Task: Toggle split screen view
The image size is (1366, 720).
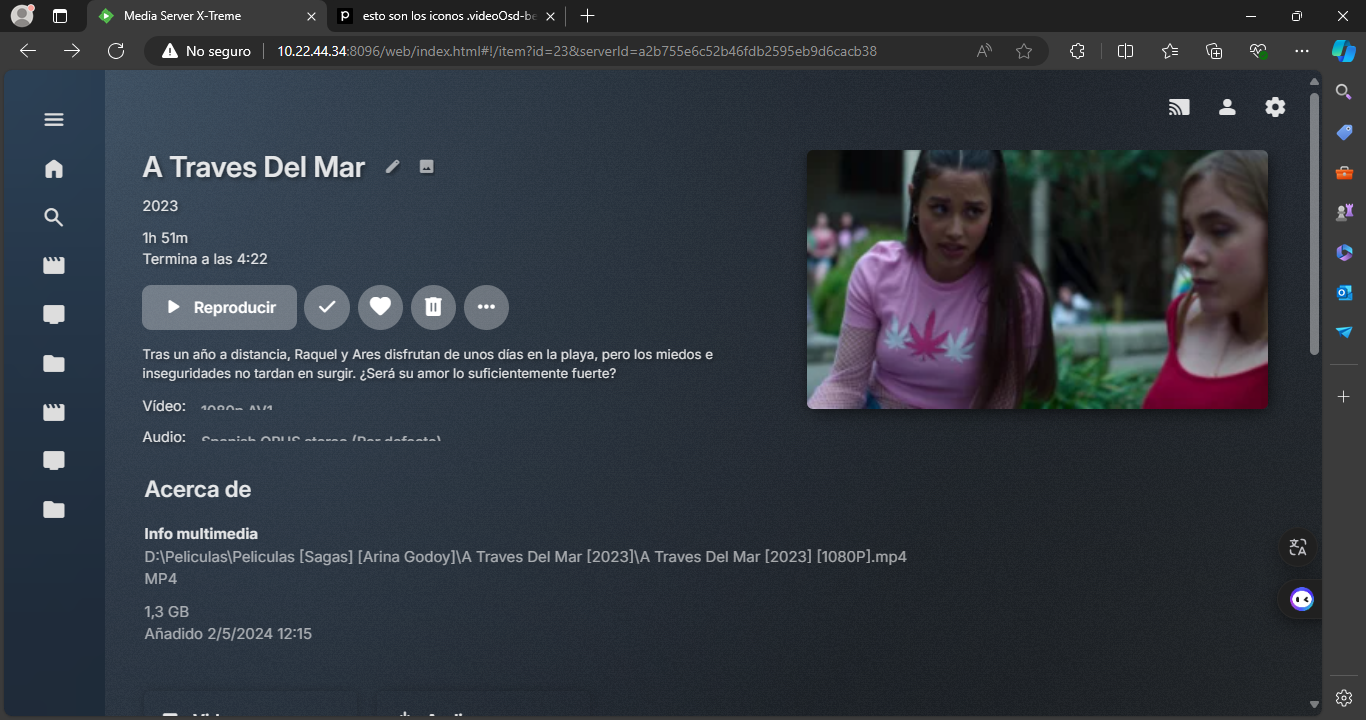Action: pyautogui.click(x=1125, y=51)
